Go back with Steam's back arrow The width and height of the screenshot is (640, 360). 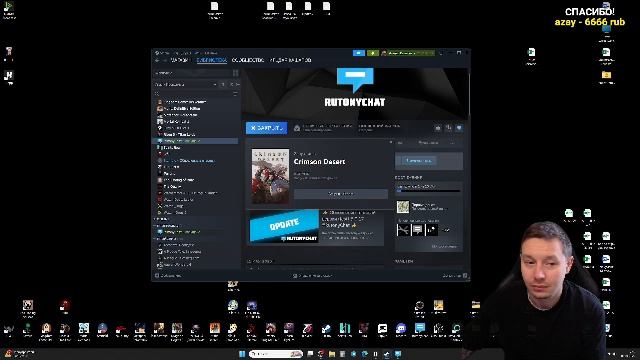(158, 60)
